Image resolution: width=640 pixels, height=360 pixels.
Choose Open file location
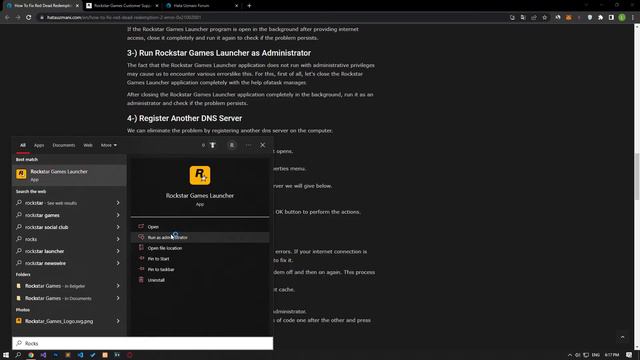click(200, 248)
